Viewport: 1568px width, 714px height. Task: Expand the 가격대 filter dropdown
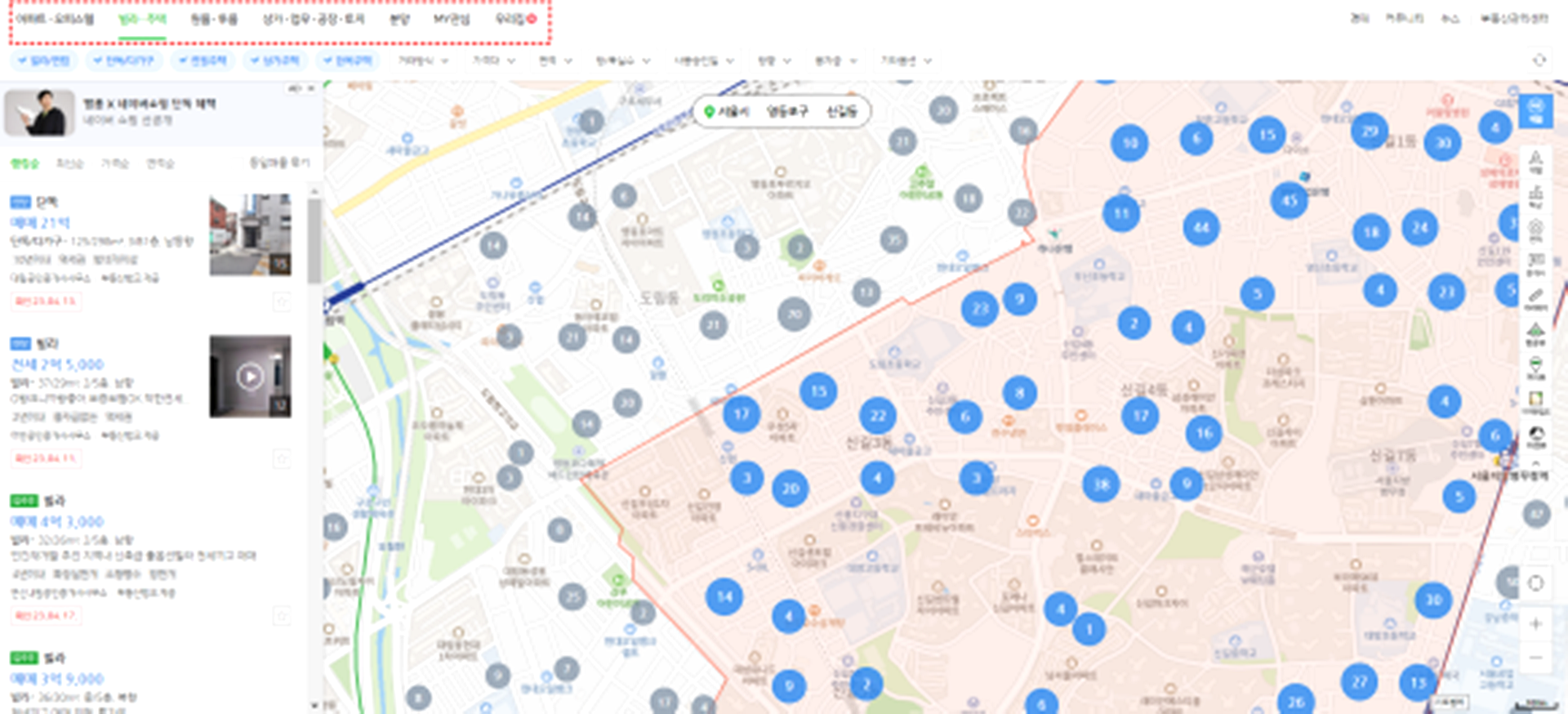pos(493,60)
